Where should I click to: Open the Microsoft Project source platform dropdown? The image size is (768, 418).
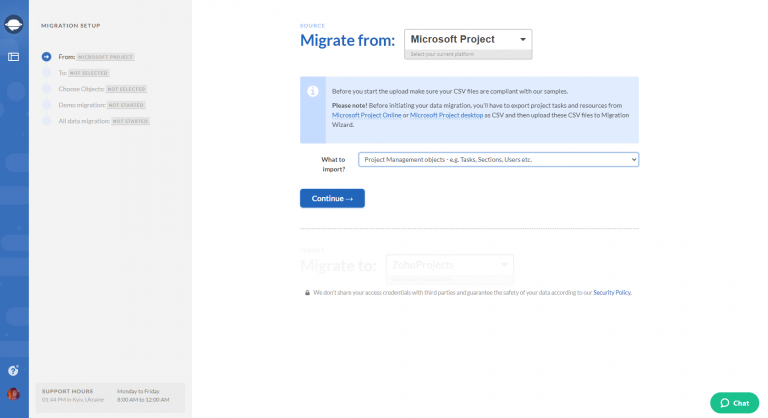pyautogui.click(x=467, y=40)
